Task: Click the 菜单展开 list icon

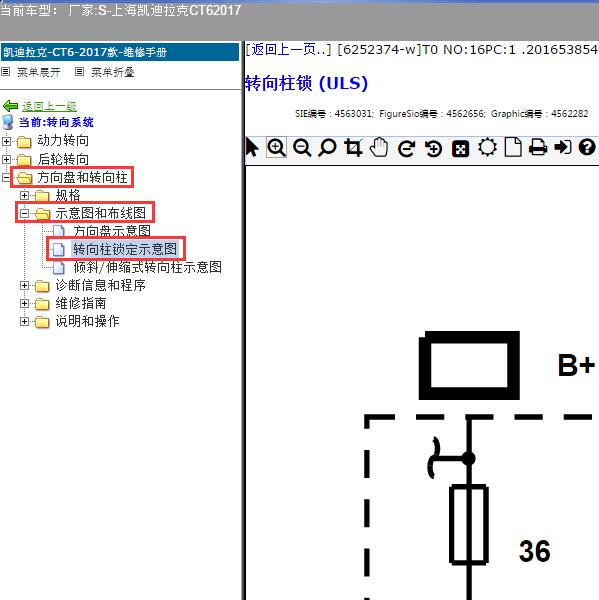Action: (x=5, y=72)
